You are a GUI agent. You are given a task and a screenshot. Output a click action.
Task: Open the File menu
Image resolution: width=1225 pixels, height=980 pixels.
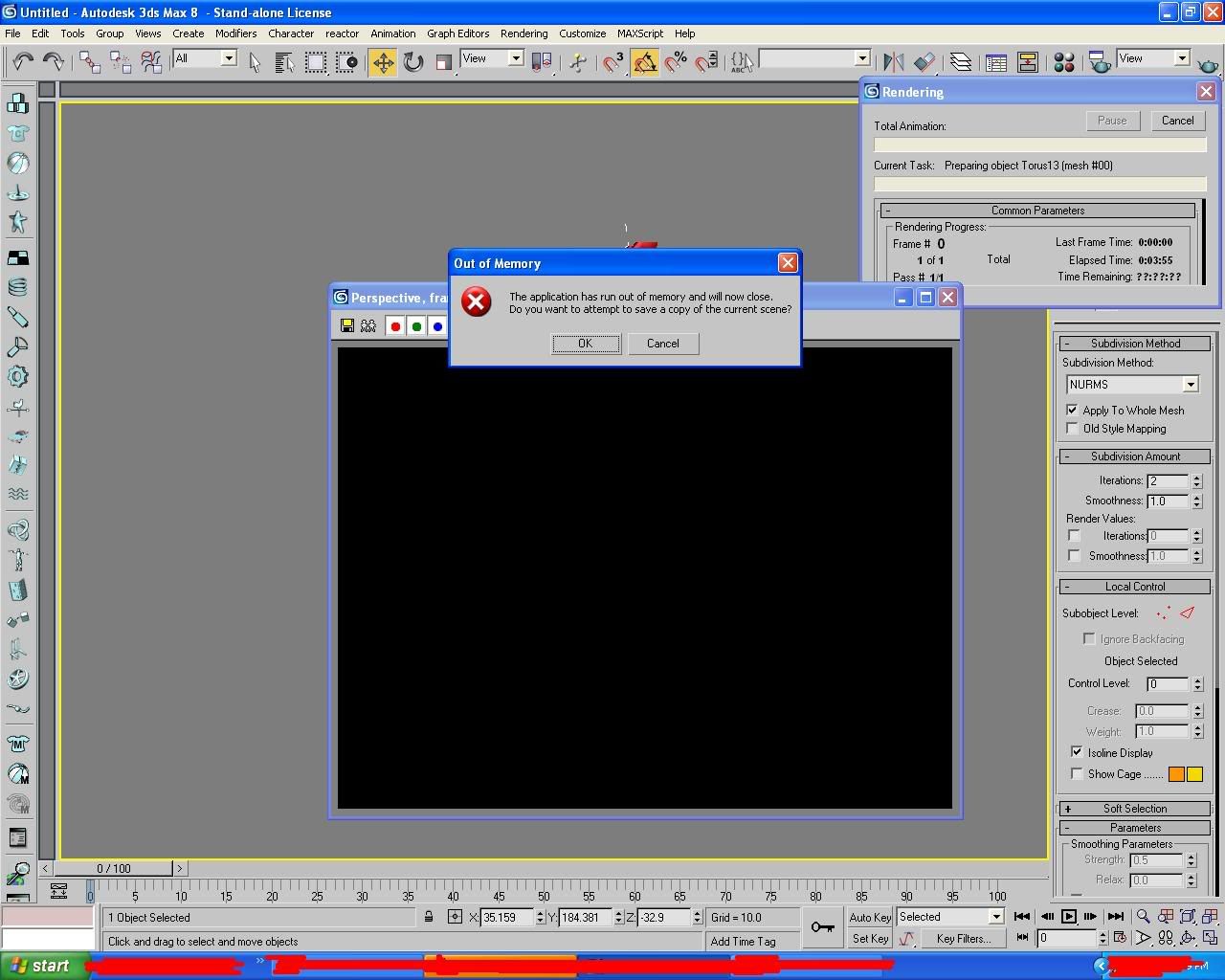[x=12, y=33]
